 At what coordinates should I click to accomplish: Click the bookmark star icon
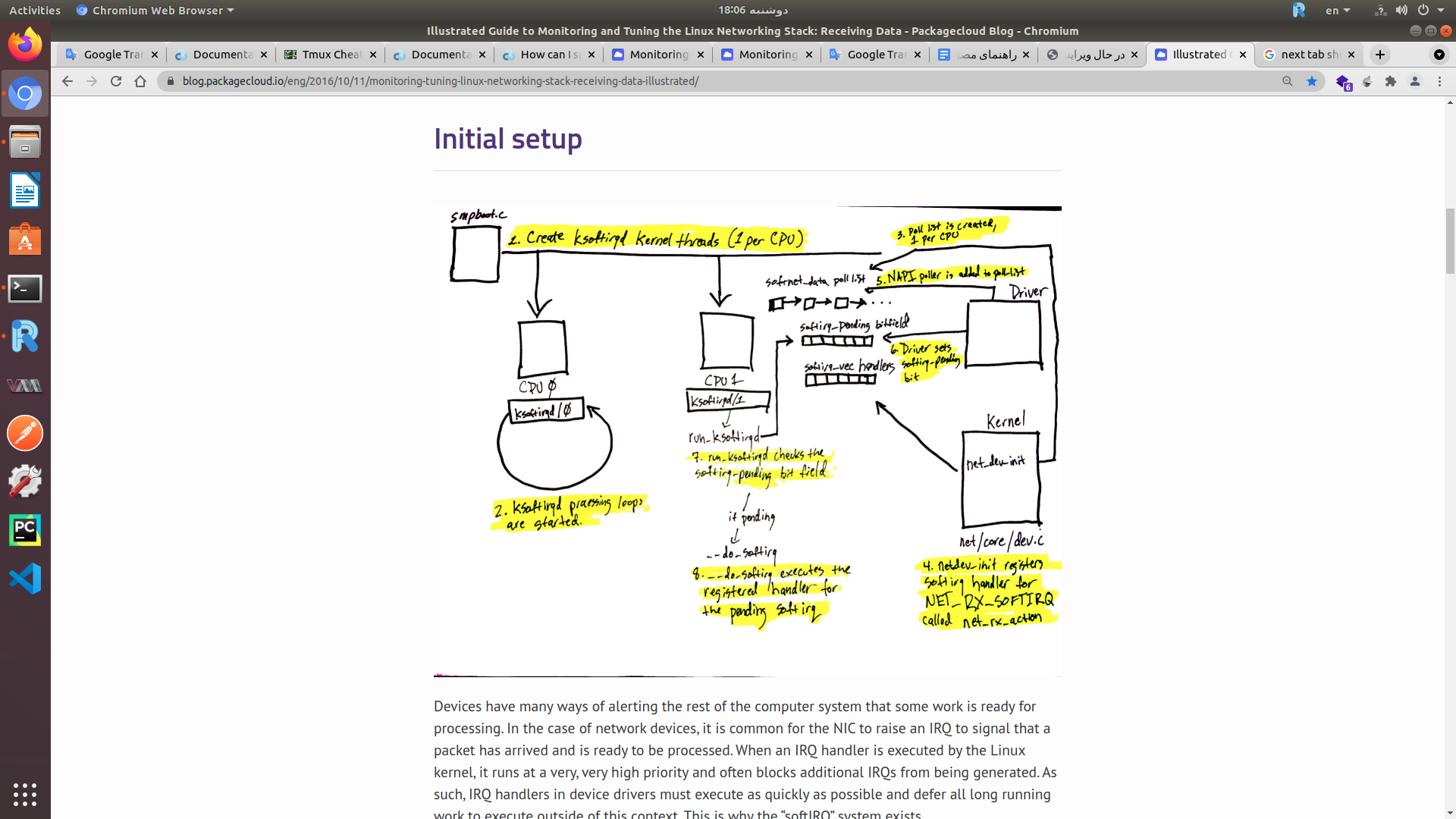click(x=1312, y=81)
